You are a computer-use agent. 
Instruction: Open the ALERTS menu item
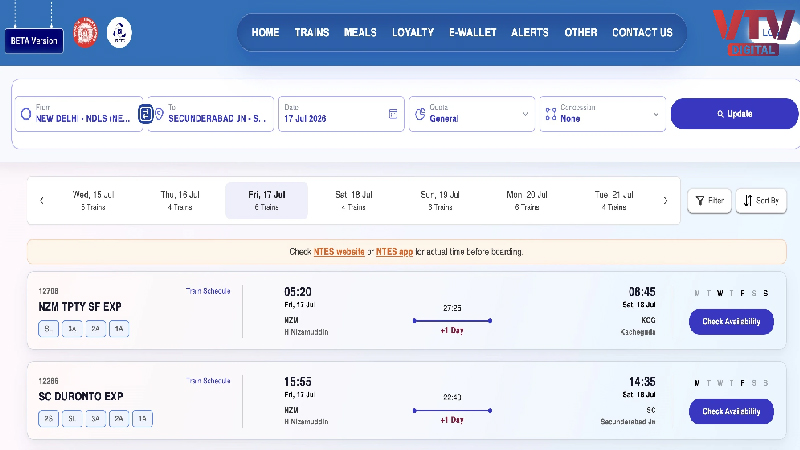click(x=530, y=33)
